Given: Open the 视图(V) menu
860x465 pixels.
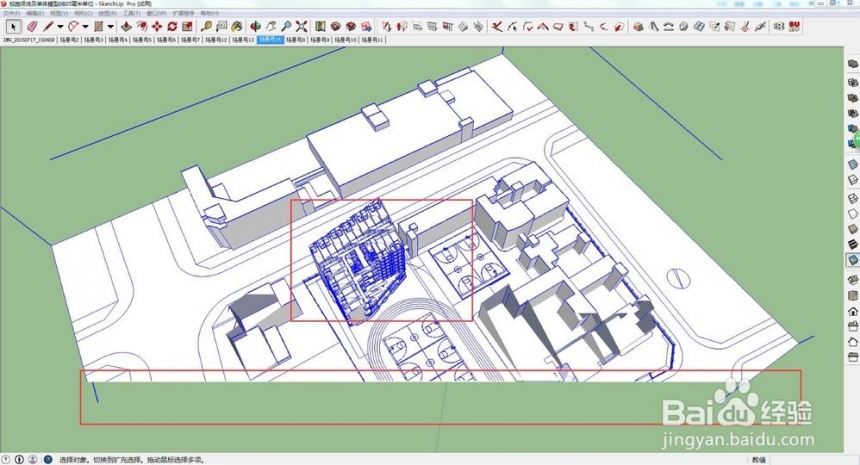Looking at the screenshot, I should coord(59,13).
